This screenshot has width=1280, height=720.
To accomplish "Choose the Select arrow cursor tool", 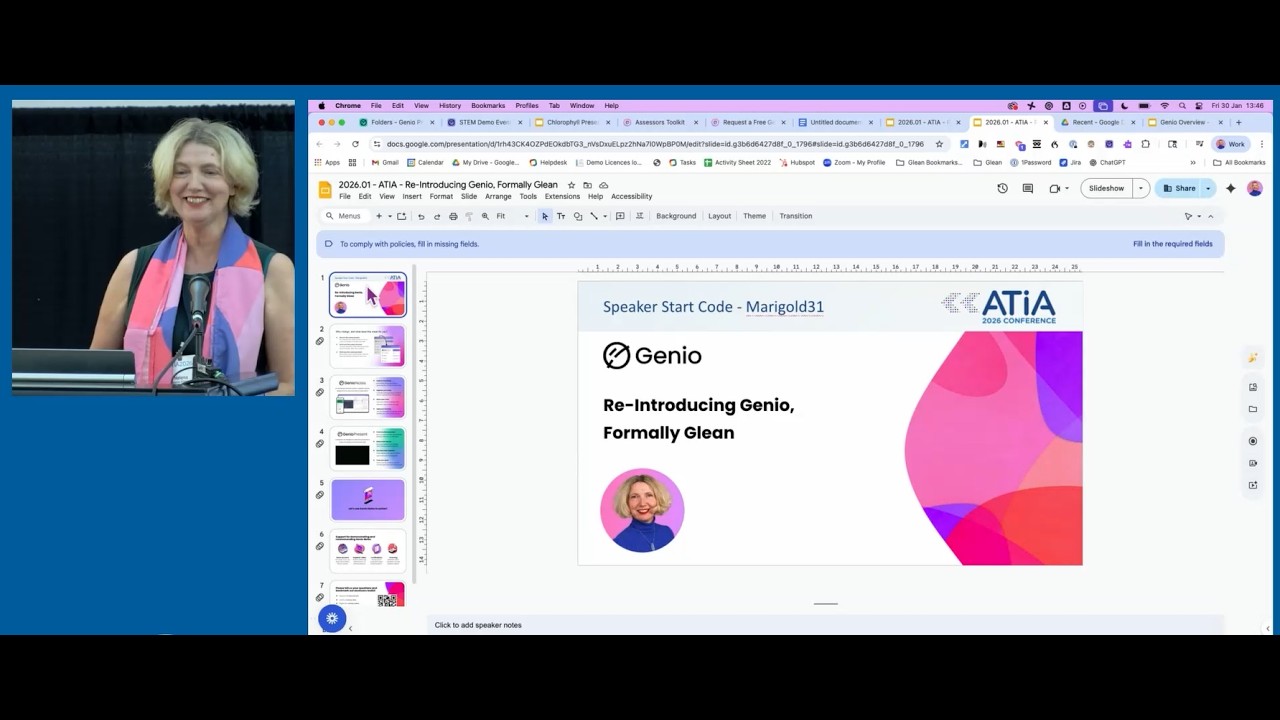I will (545, 216).
